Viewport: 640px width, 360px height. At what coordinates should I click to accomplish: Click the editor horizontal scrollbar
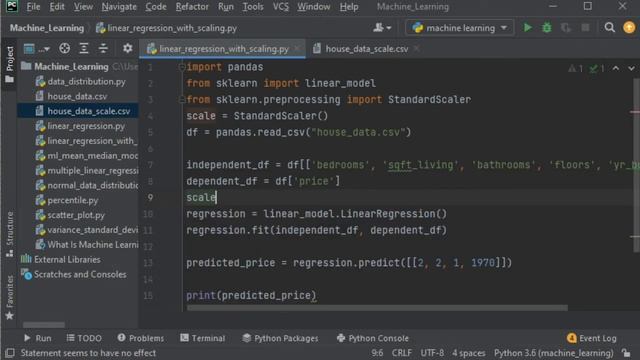[377, 308]
